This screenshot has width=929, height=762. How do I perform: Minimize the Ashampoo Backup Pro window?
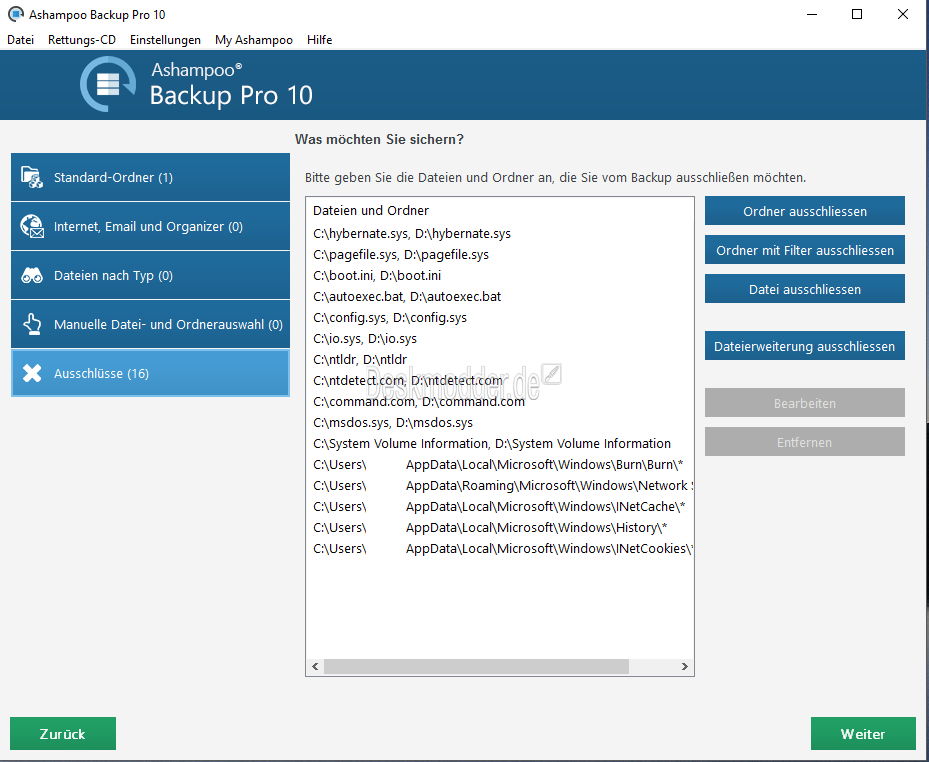812,14
